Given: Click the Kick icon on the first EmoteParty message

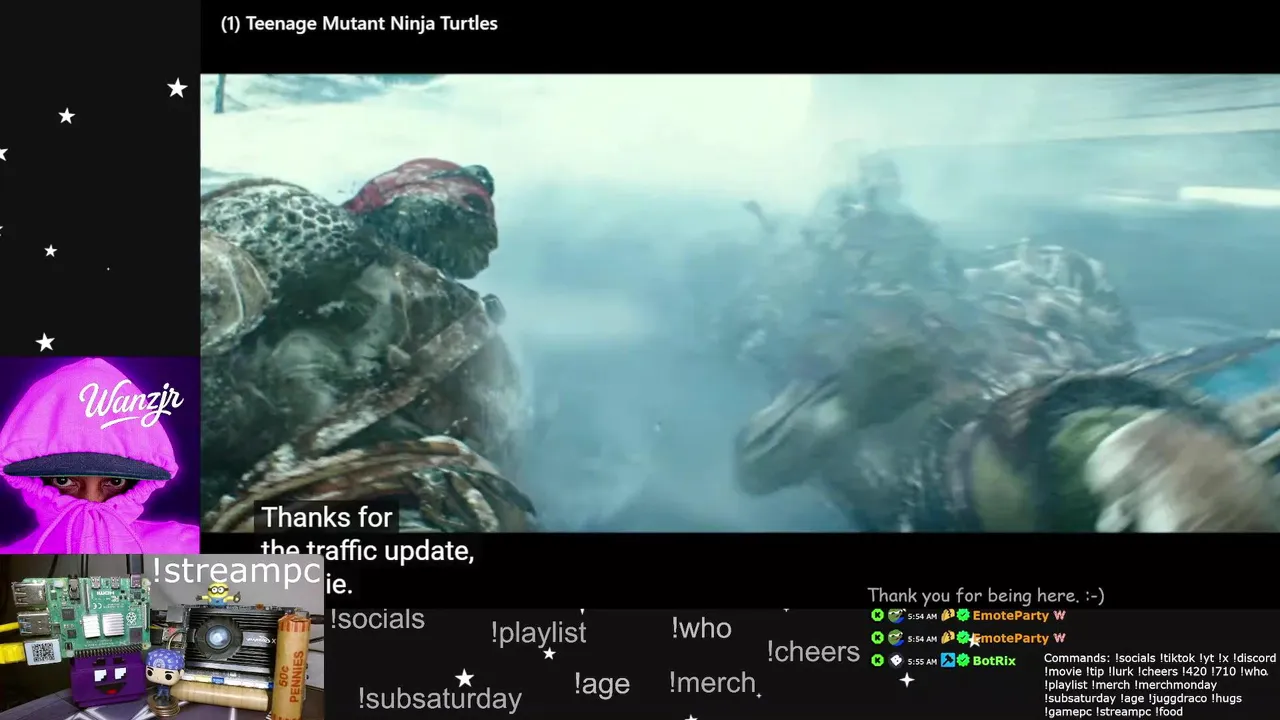Looking at the screenshot, I should click(877, 615).
